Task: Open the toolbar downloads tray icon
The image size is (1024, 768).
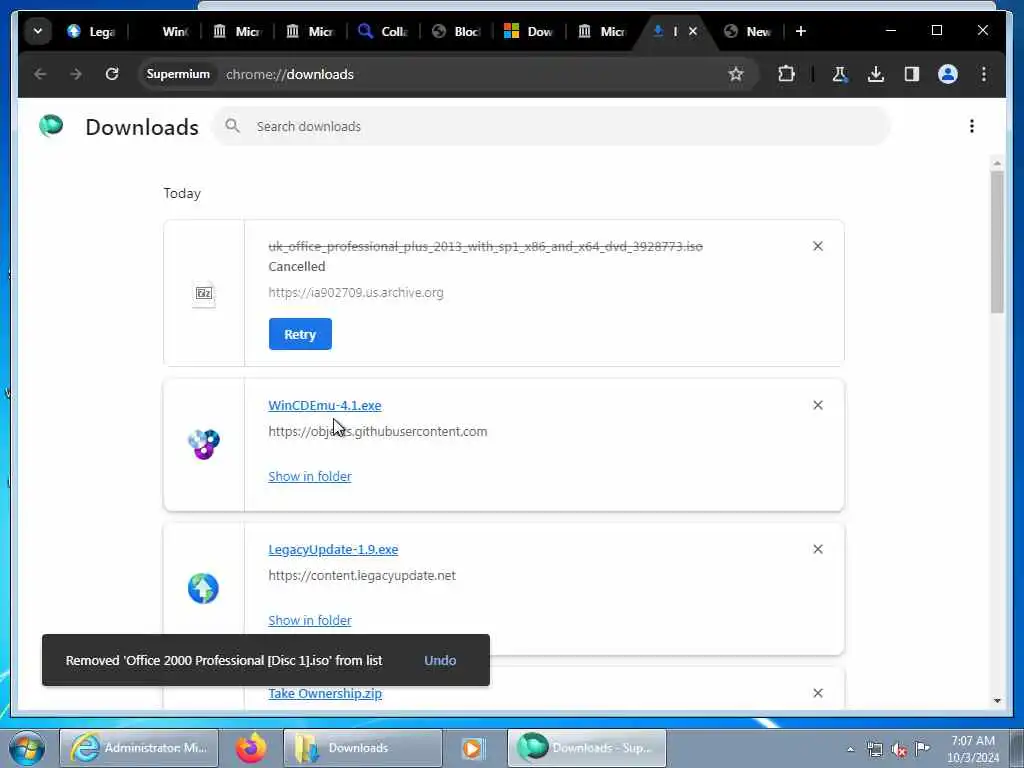Action: pyautogui.click(x=876, y=74)
